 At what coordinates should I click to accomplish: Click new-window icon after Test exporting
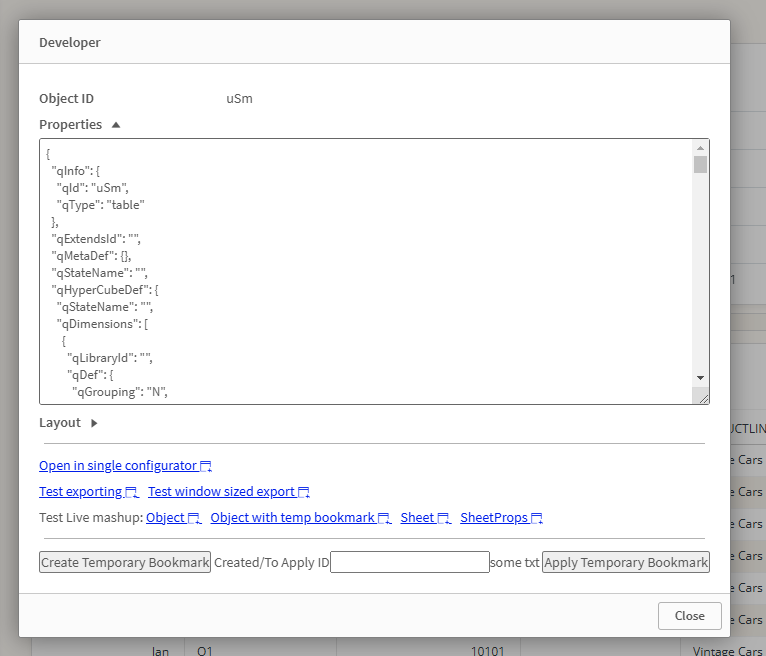click(131, 492)
